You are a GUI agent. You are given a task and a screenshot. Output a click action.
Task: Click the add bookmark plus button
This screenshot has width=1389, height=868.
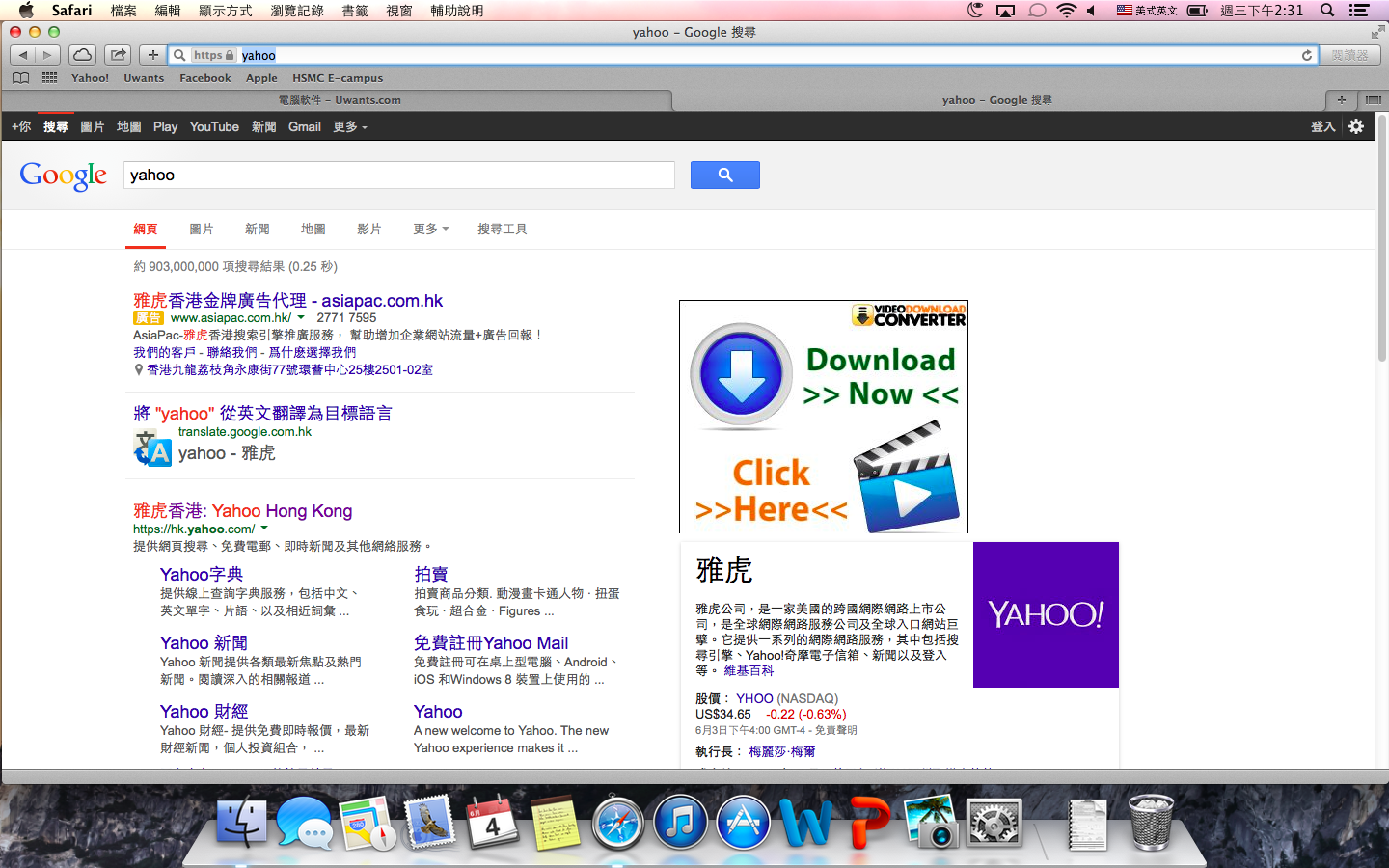coord(152,55)
